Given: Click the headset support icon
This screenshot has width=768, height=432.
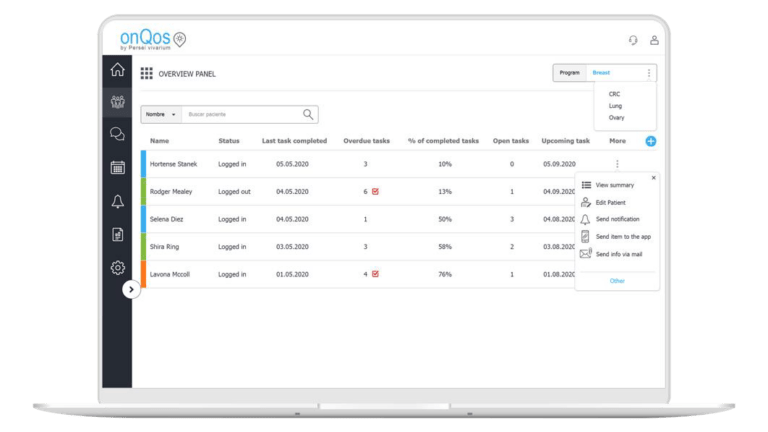Looking at the screenshot, I should [632, 40].
